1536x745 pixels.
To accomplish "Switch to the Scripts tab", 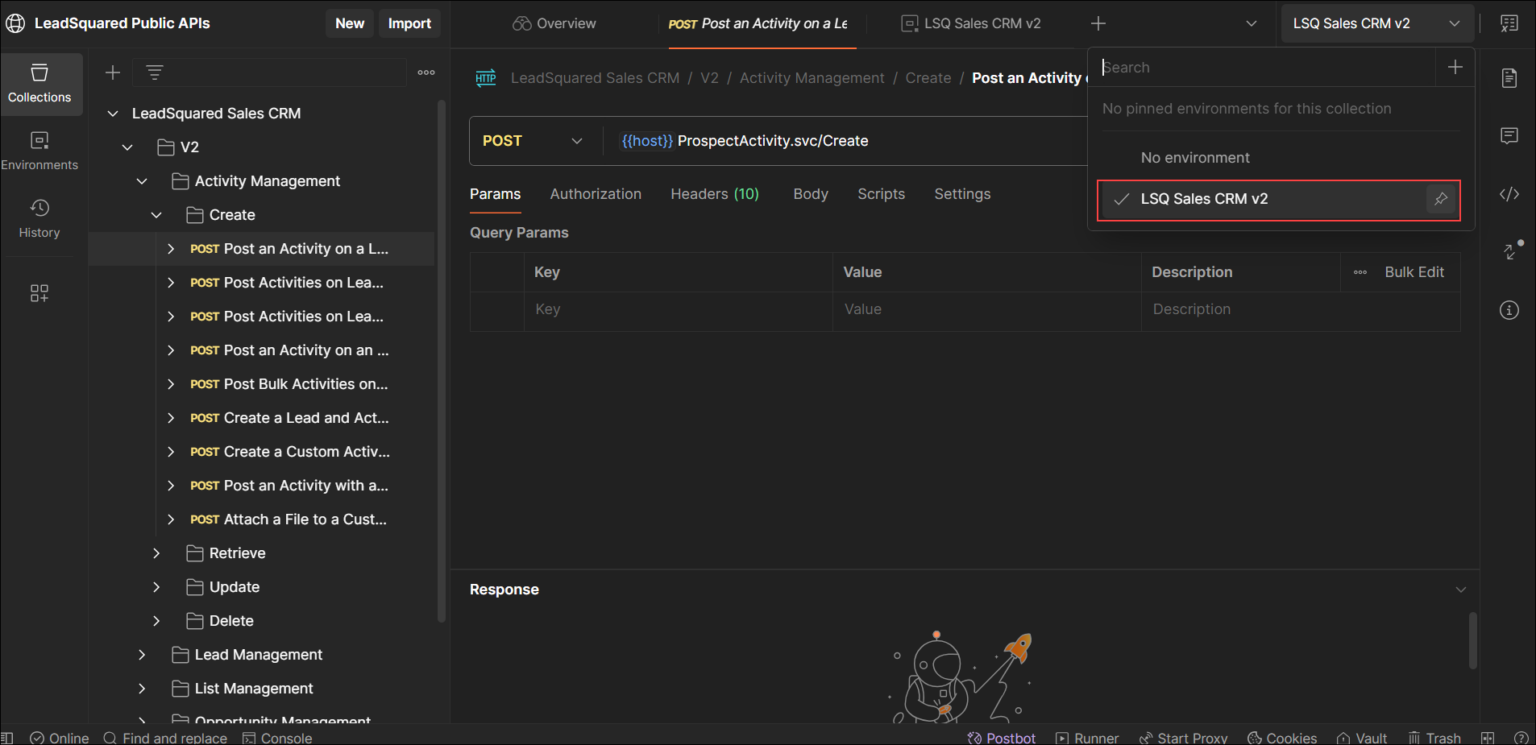I will (881, 194).
